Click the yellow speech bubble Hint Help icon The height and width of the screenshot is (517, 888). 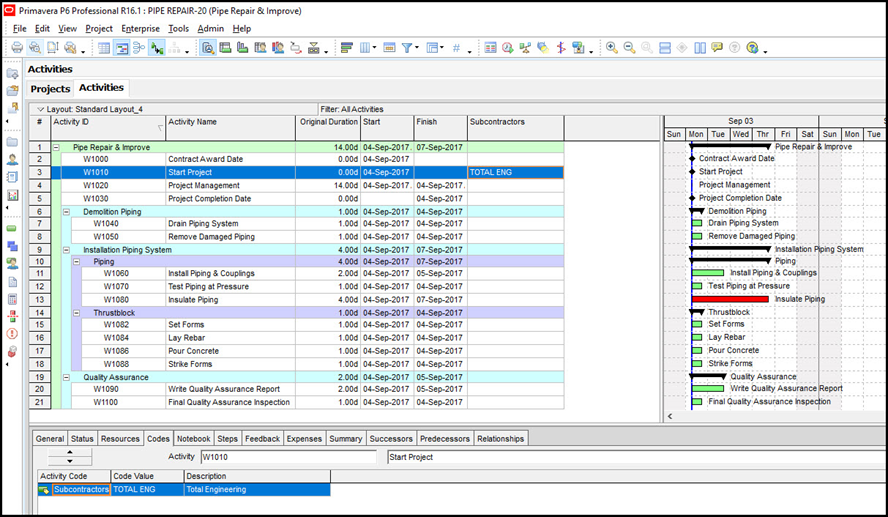(717, 48)
